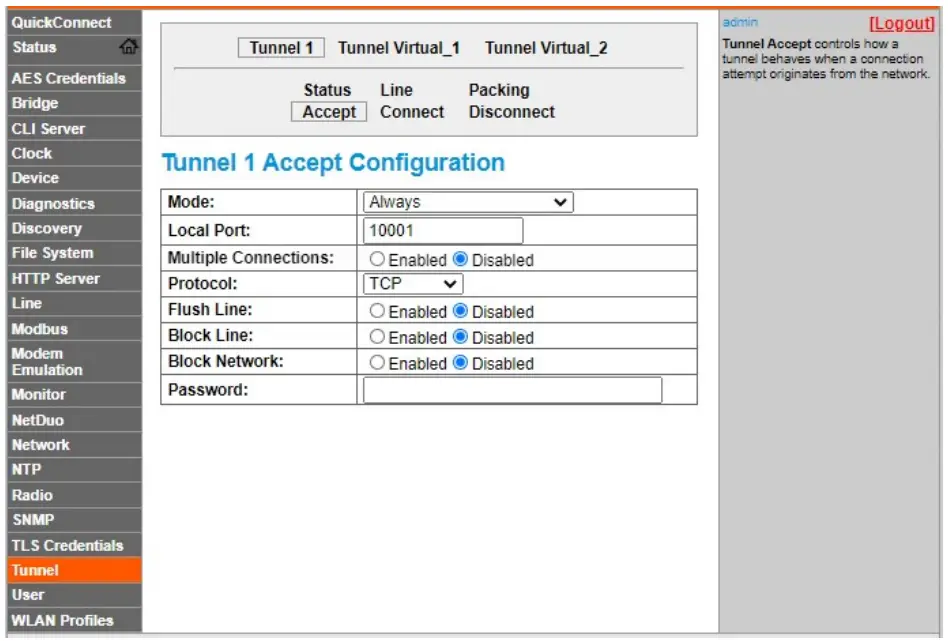
Task: Select the highlighted Tunnel sidebar item
Action: 74,570
